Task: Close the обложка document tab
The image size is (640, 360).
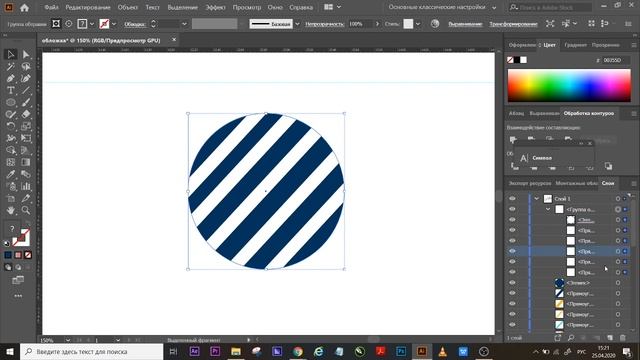Action: point(174,40)
